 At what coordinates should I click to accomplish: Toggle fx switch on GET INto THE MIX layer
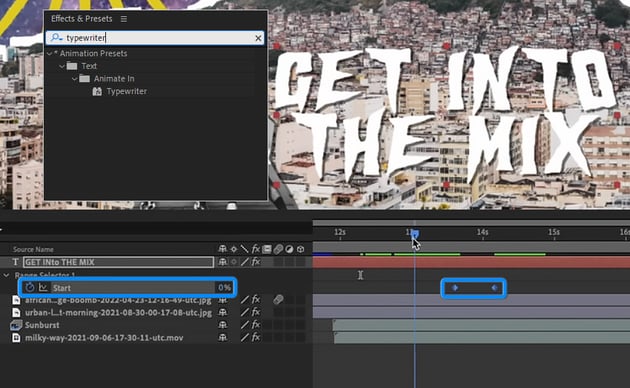tap(256, 262)
